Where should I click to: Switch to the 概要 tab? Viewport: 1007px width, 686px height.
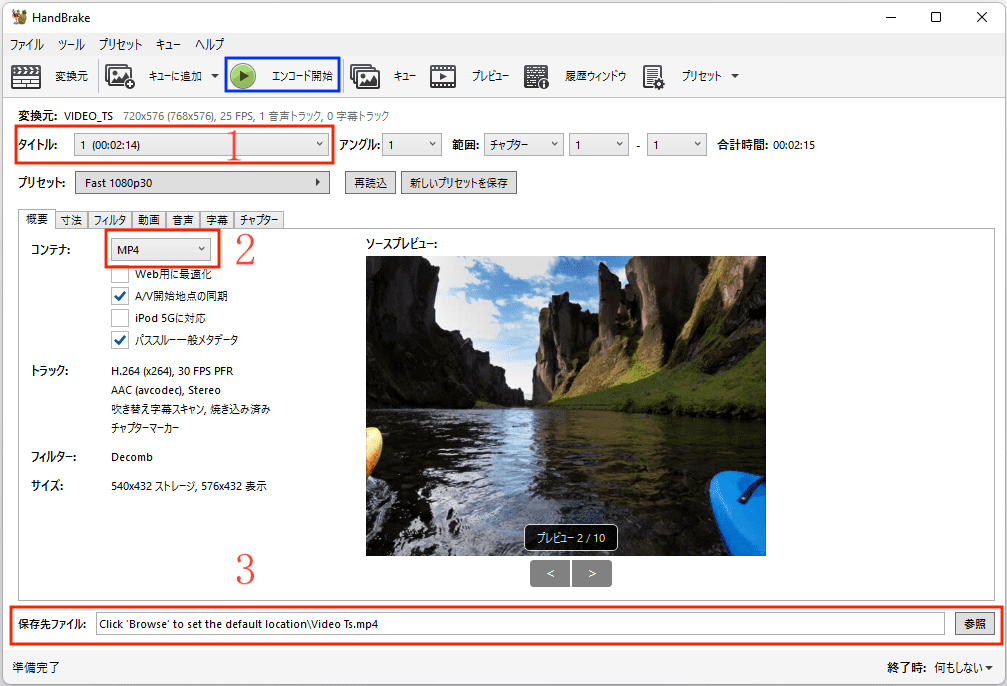pyautogui.click(x=37, y=219)
